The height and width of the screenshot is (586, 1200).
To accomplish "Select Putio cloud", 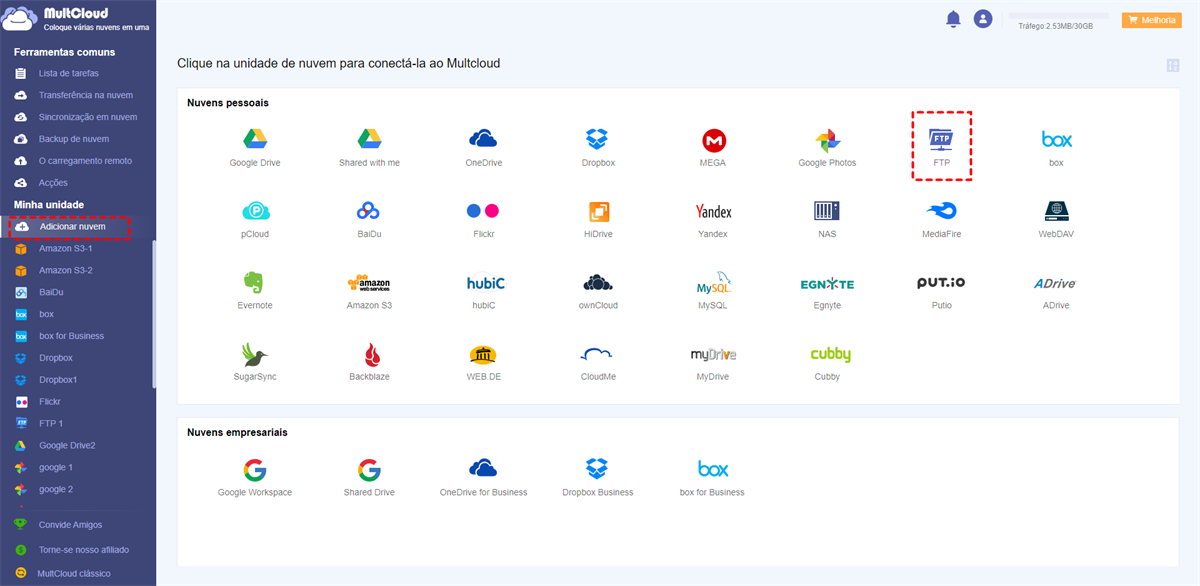I will click(x=941, y=290).
